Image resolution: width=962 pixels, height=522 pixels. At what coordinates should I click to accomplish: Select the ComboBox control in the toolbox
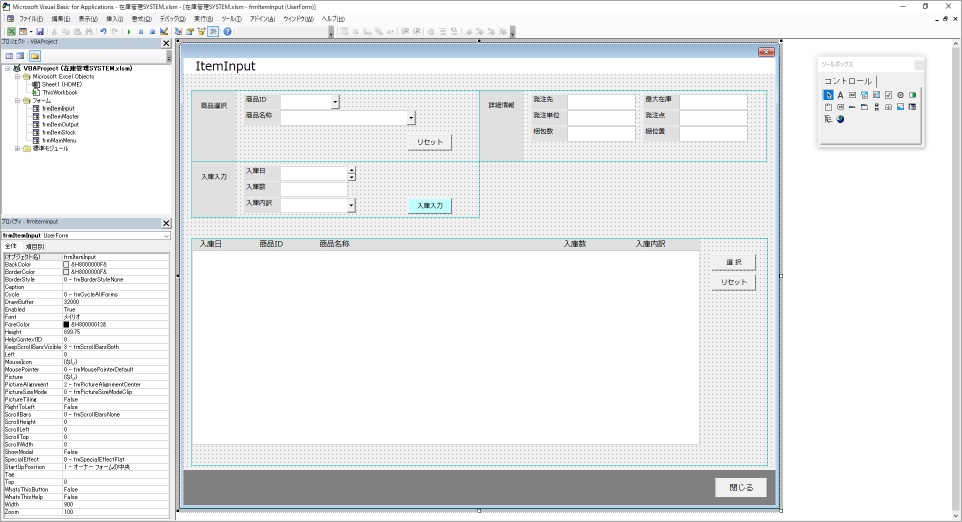point(864,95)
